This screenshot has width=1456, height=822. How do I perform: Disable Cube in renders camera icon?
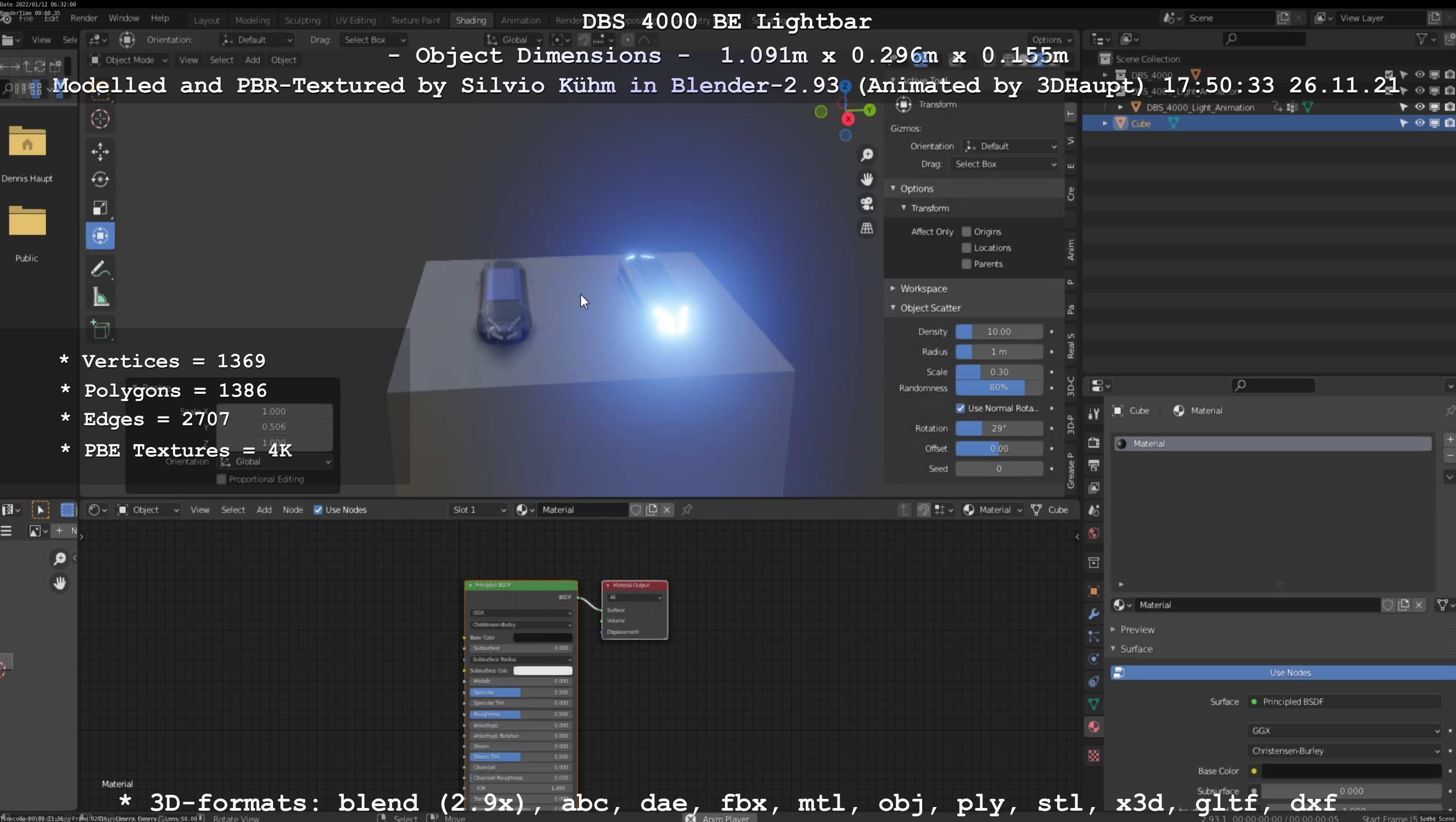click(x=1449, y=123)
